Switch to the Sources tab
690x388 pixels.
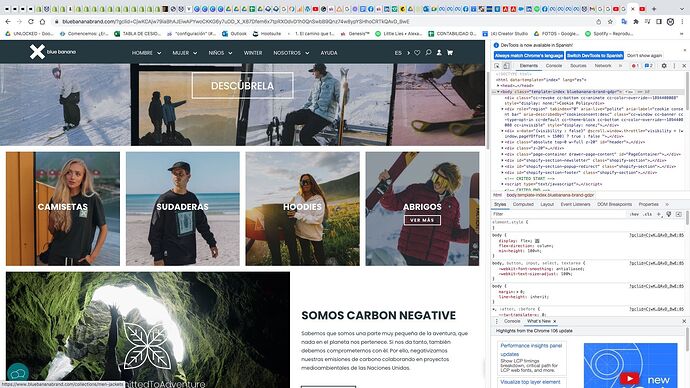click(x=578, y=66)
